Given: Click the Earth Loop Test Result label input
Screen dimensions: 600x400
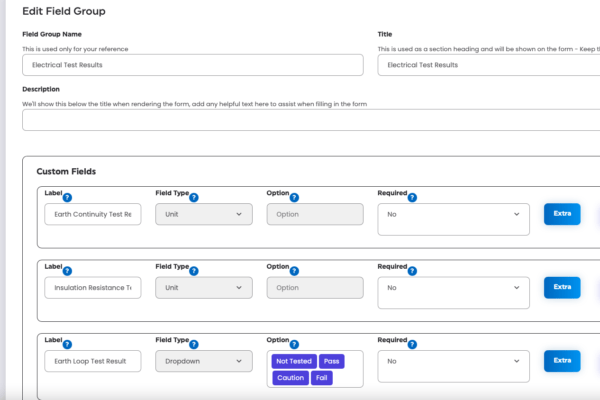Looking at the screenshot, I should (x=93, y=361).
